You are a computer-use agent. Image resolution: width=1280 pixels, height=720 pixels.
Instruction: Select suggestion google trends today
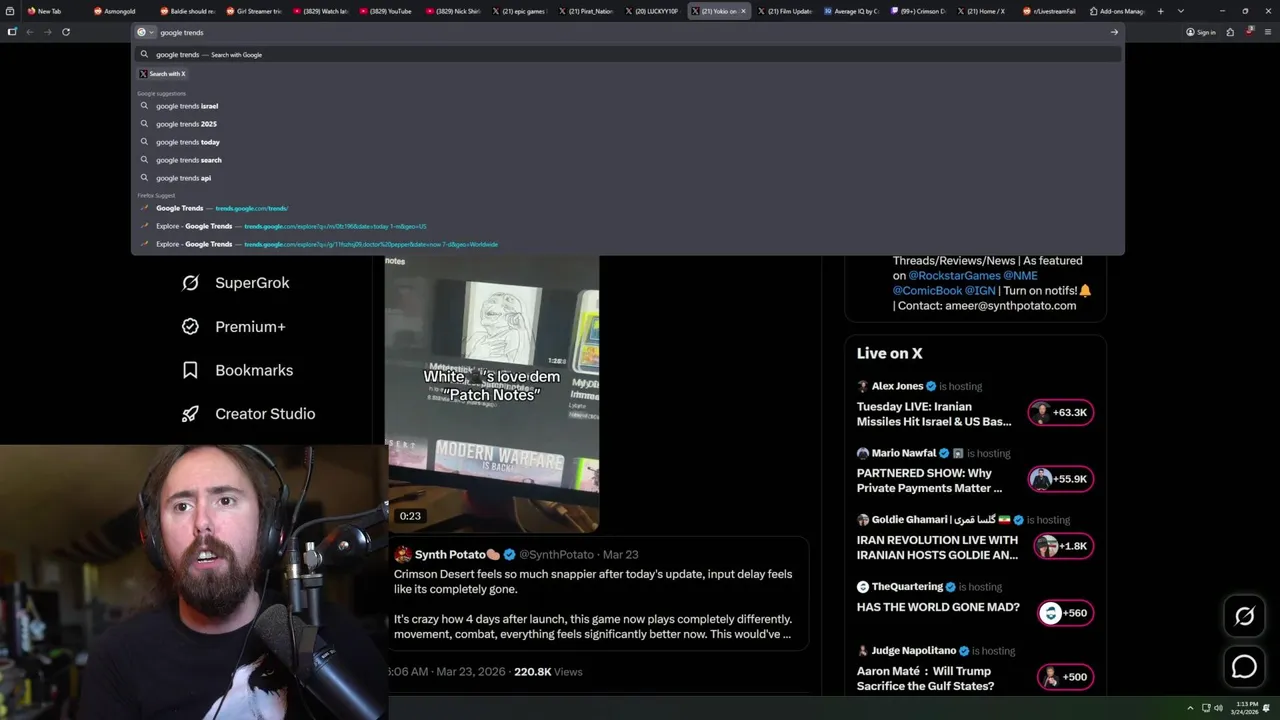[x=628, y=142]
